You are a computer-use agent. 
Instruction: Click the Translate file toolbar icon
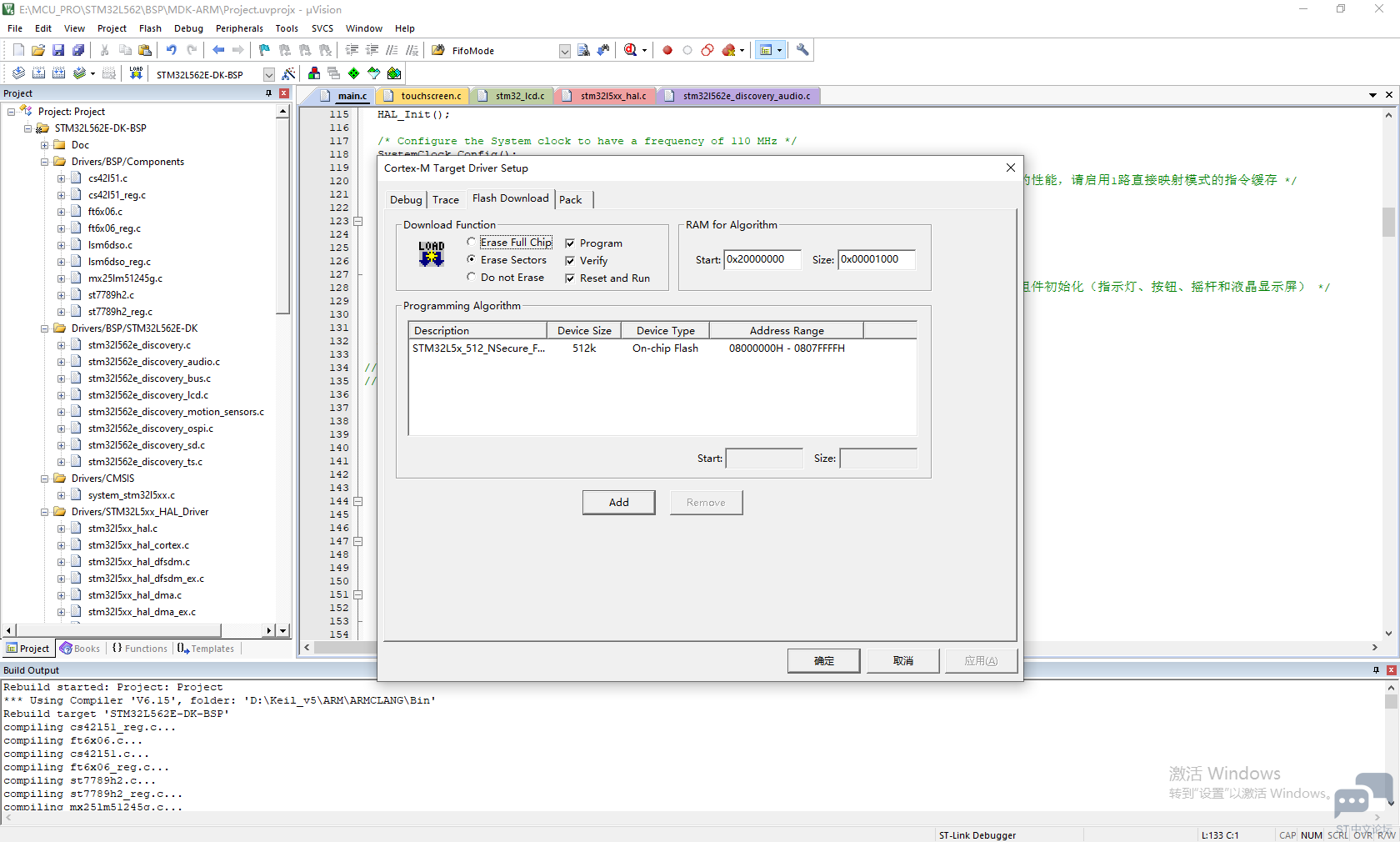(x=18, y=73)
